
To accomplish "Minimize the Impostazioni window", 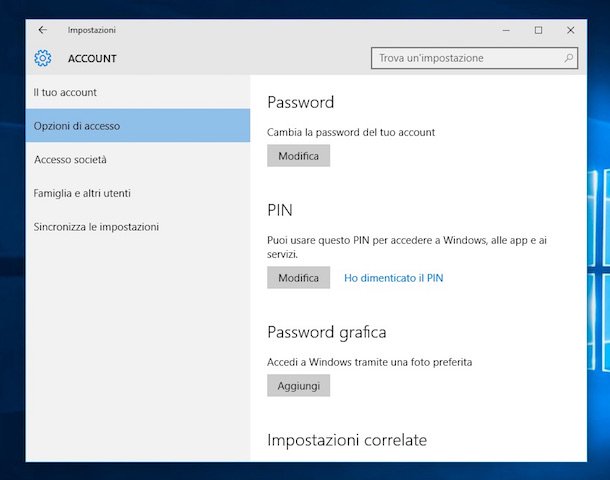I will (506, 30).
